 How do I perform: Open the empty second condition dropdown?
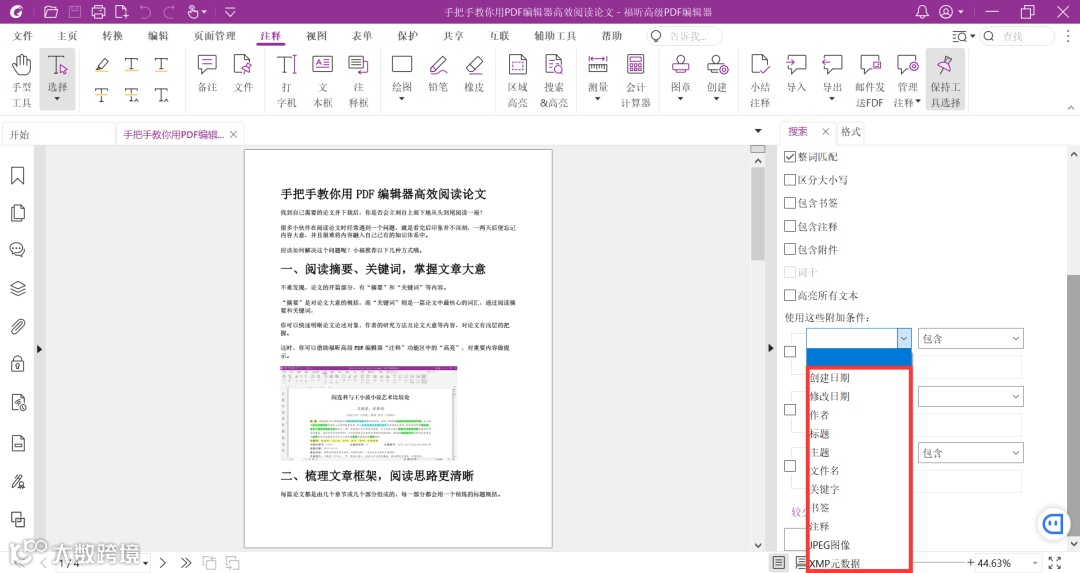(x=970, y=396)
